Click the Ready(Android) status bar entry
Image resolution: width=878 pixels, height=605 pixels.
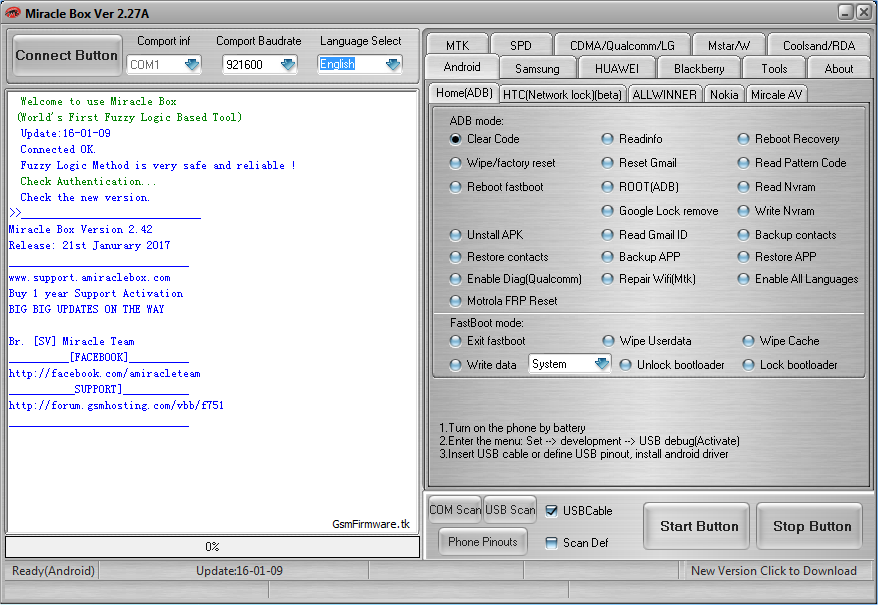(53, 571)
